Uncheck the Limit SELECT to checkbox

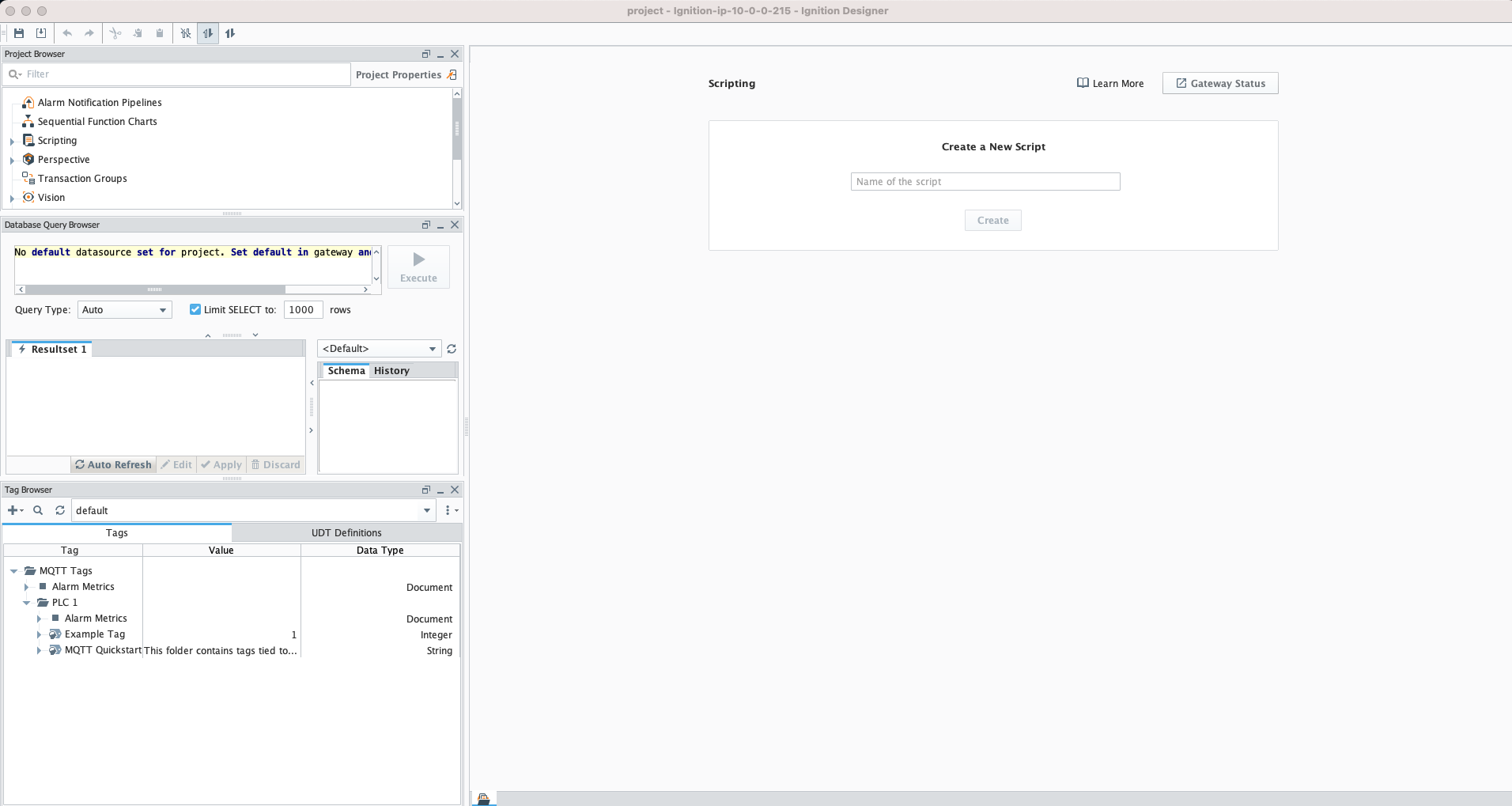click(x=195, y=309)
